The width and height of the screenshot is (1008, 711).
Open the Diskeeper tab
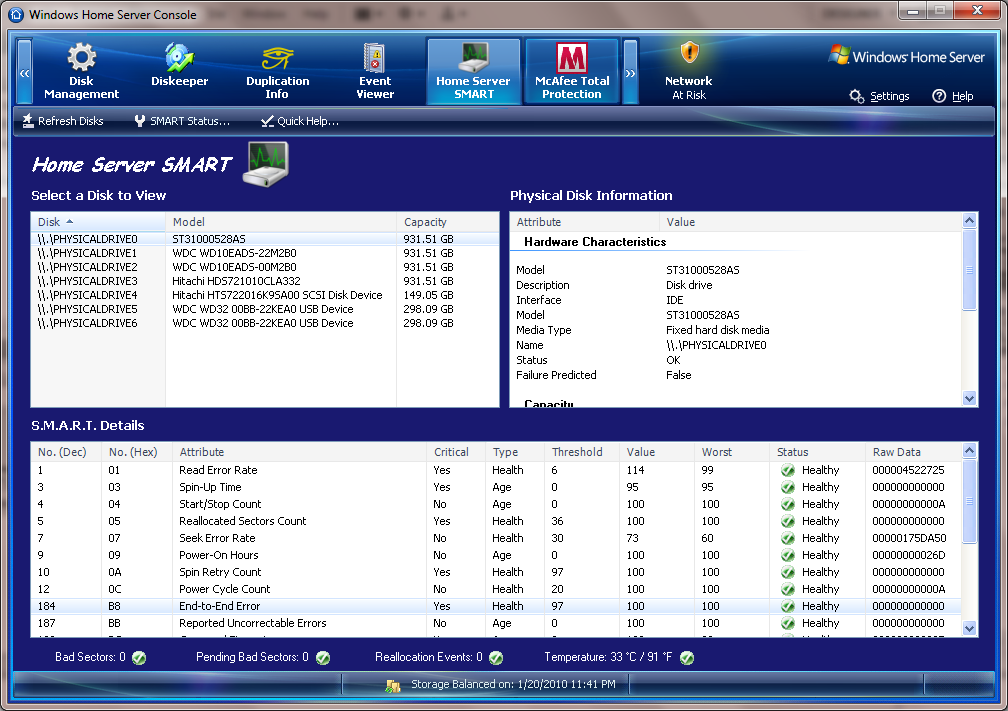[179, 71]
